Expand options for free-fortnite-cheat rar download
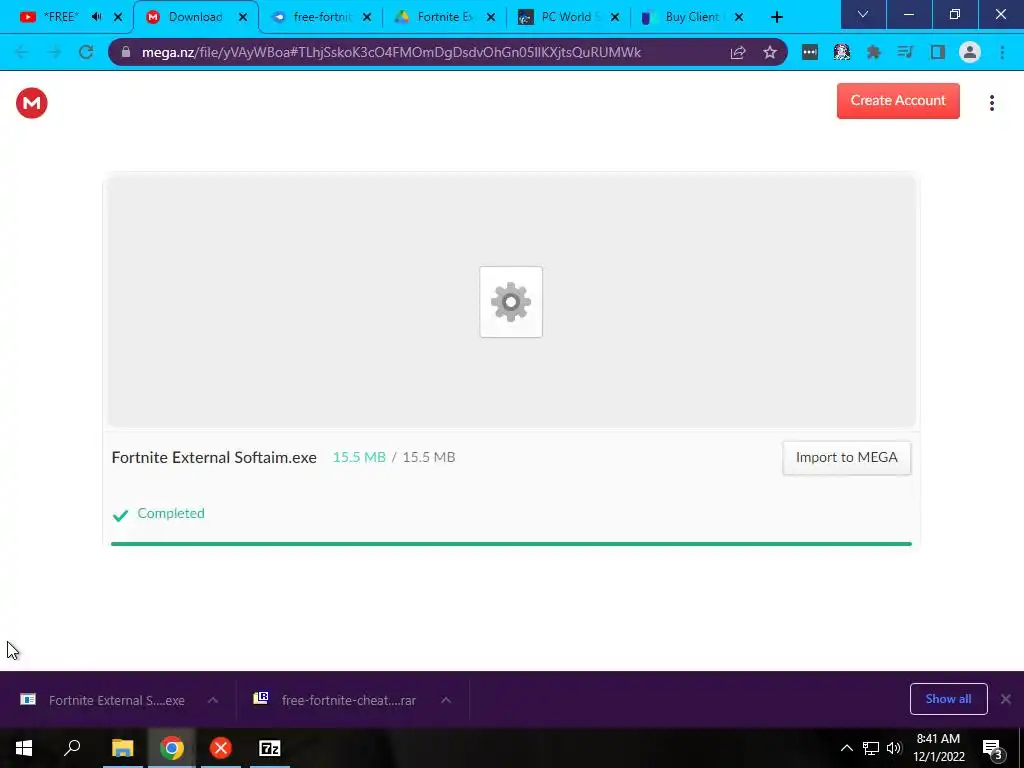The image size is (1024, 768). pos(446,700)
